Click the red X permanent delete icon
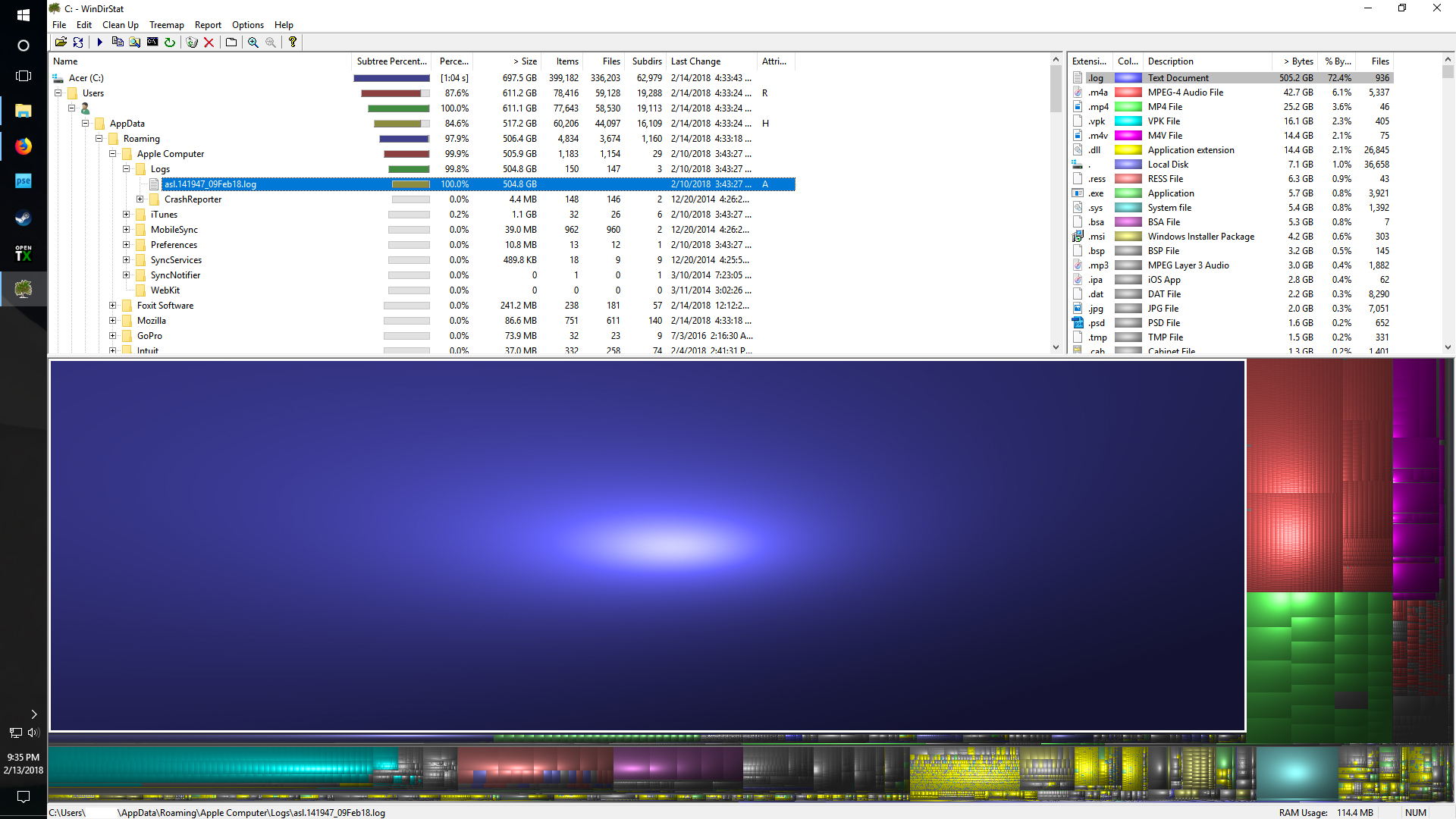 point(209,42)
